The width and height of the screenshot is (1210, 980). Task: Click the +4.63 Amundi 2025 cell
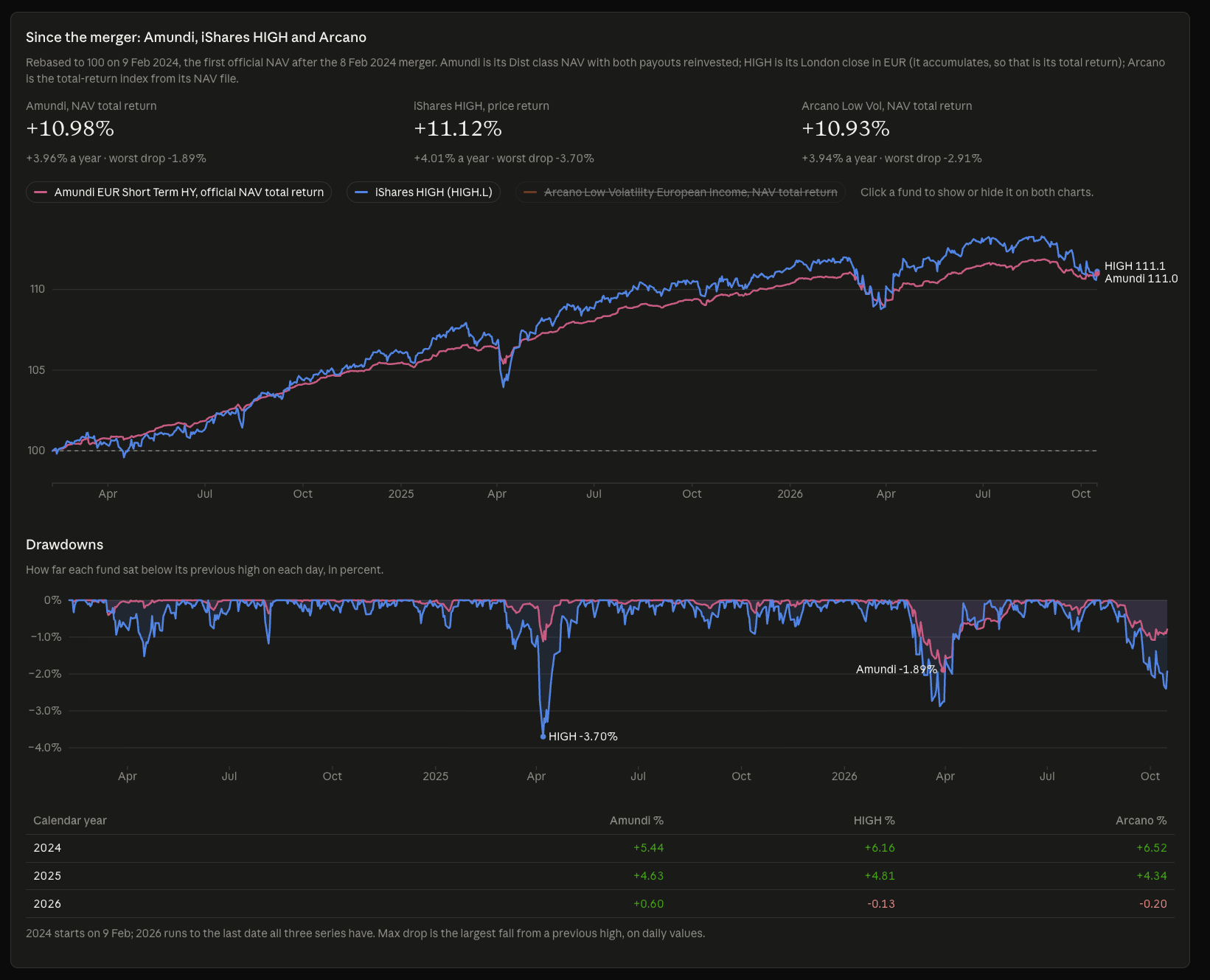pos(649,876)
